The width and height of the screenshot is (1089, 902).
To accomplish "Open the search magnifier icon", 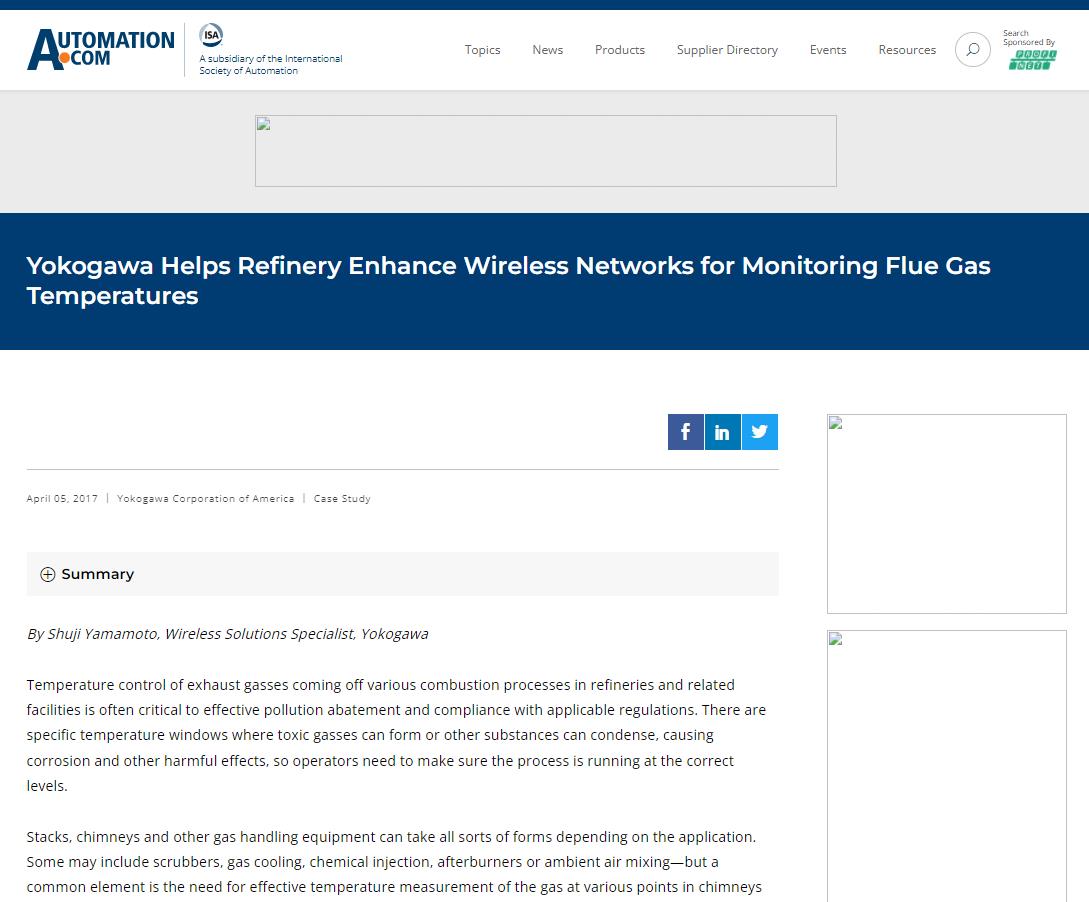I will (x=972, y=49).
